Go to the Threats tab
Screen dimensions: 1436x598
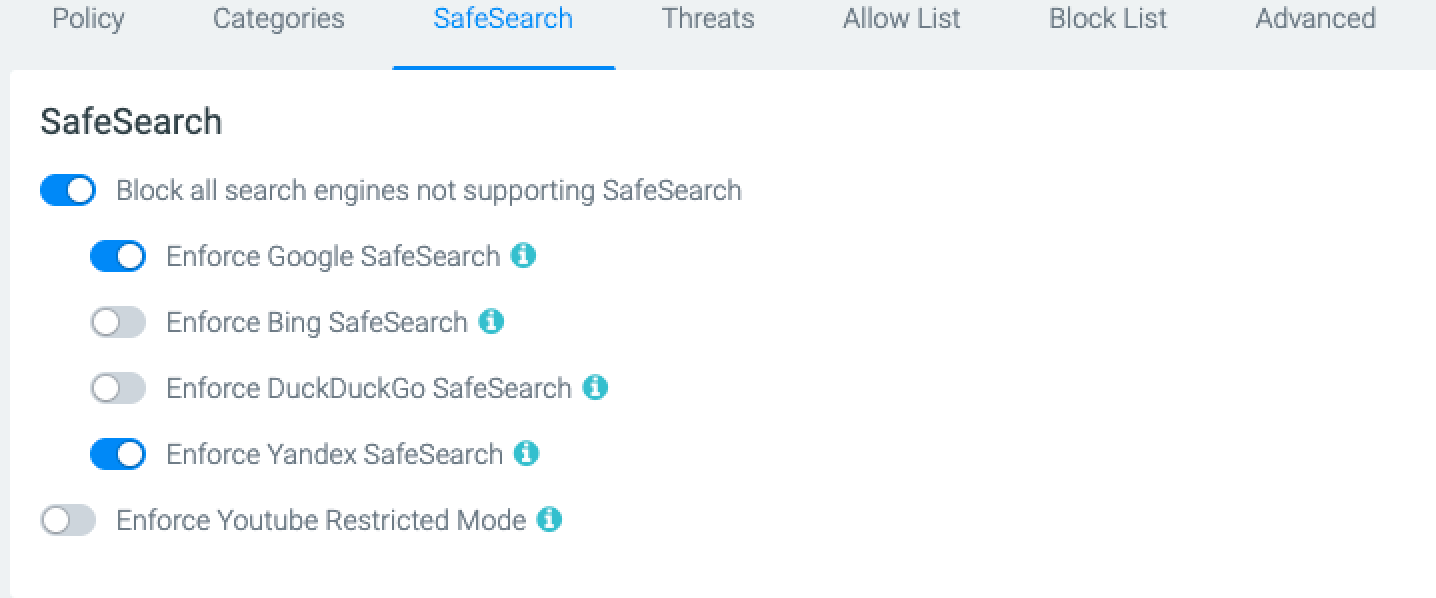[708, 19]
